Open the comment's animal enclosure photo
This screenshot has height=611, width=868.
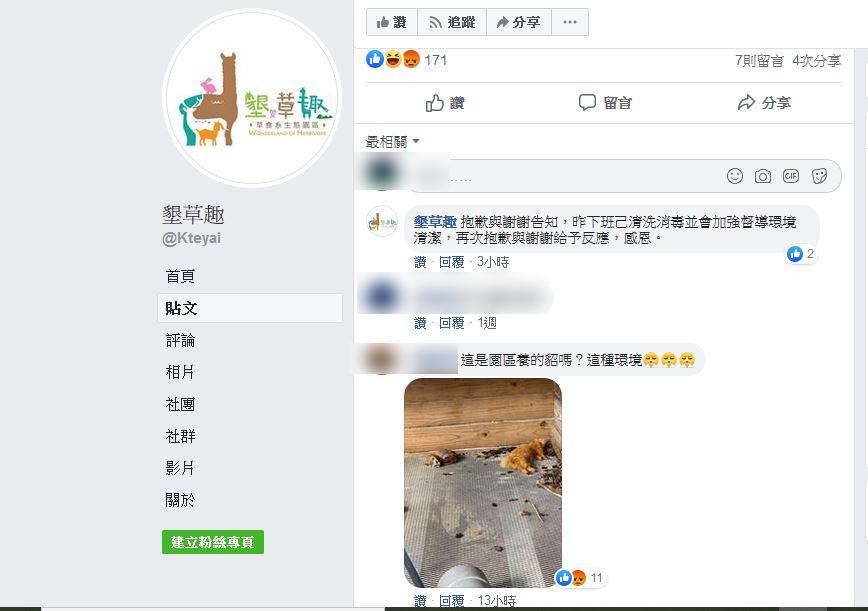(x=483, y=483)
